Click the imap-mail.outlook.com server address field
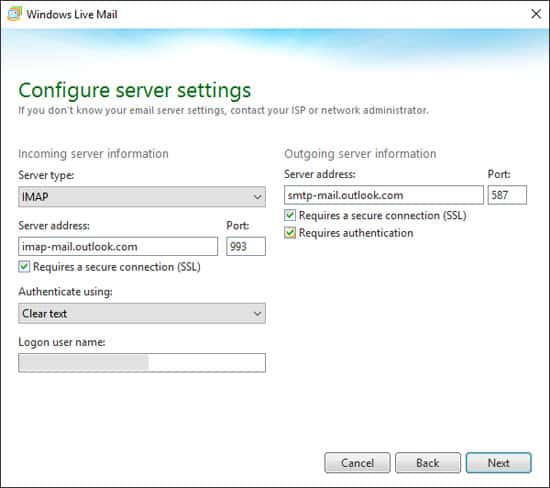550x488 pixels. [x=118, y=247]
